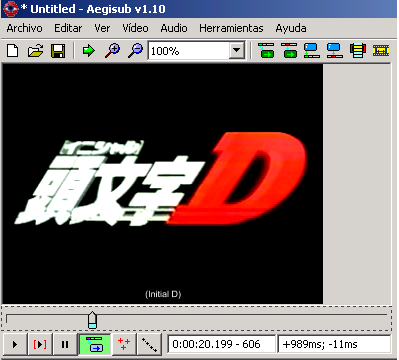Viewport: 399px width, 360px height.
Task: Click the video seek slider handle
Action: coord(92,320)
